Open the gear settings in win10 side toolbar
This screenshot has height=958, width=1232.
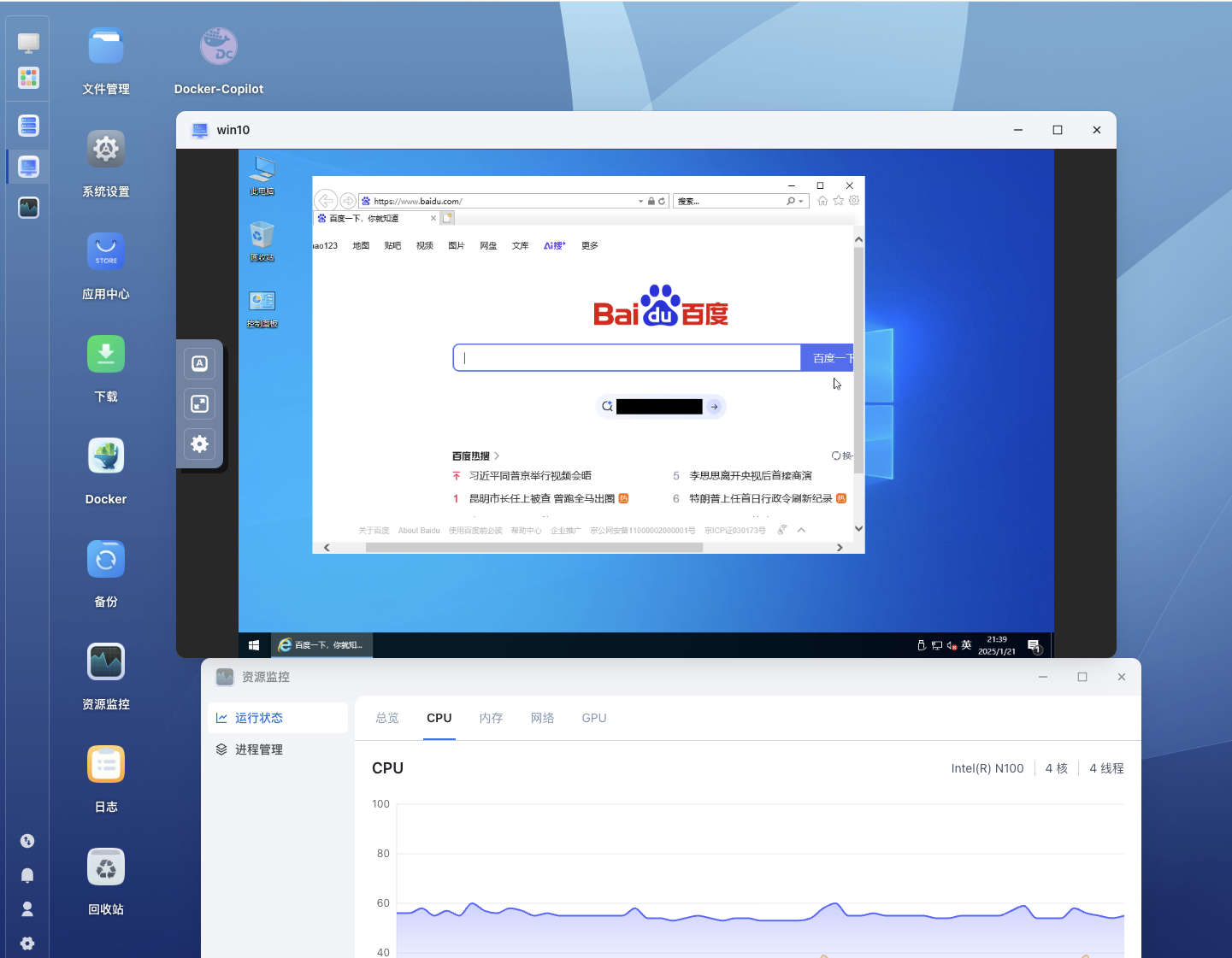coord(199,444)
